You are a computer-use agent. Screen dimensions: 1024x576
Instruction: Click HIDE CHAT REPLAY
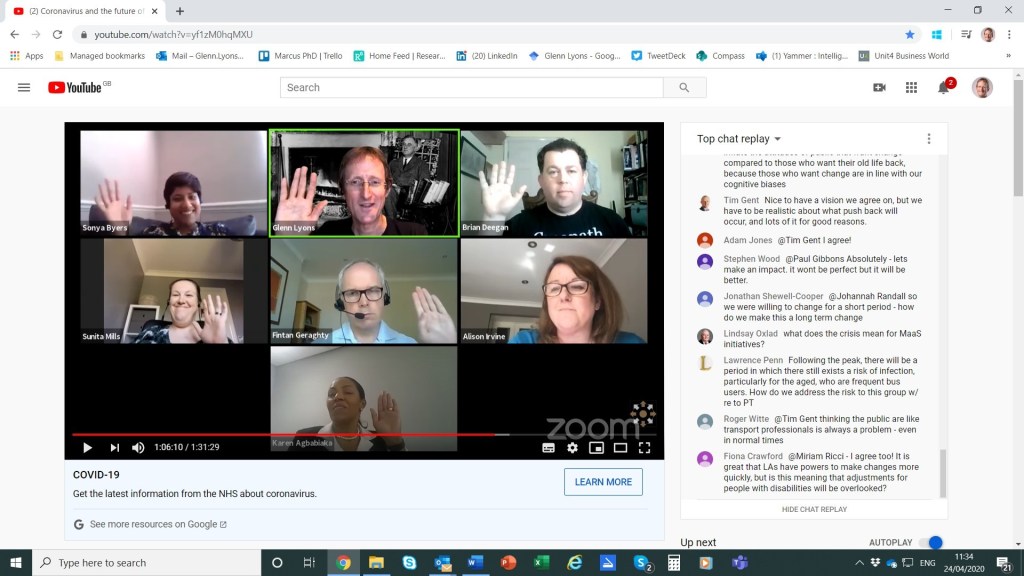813,509
